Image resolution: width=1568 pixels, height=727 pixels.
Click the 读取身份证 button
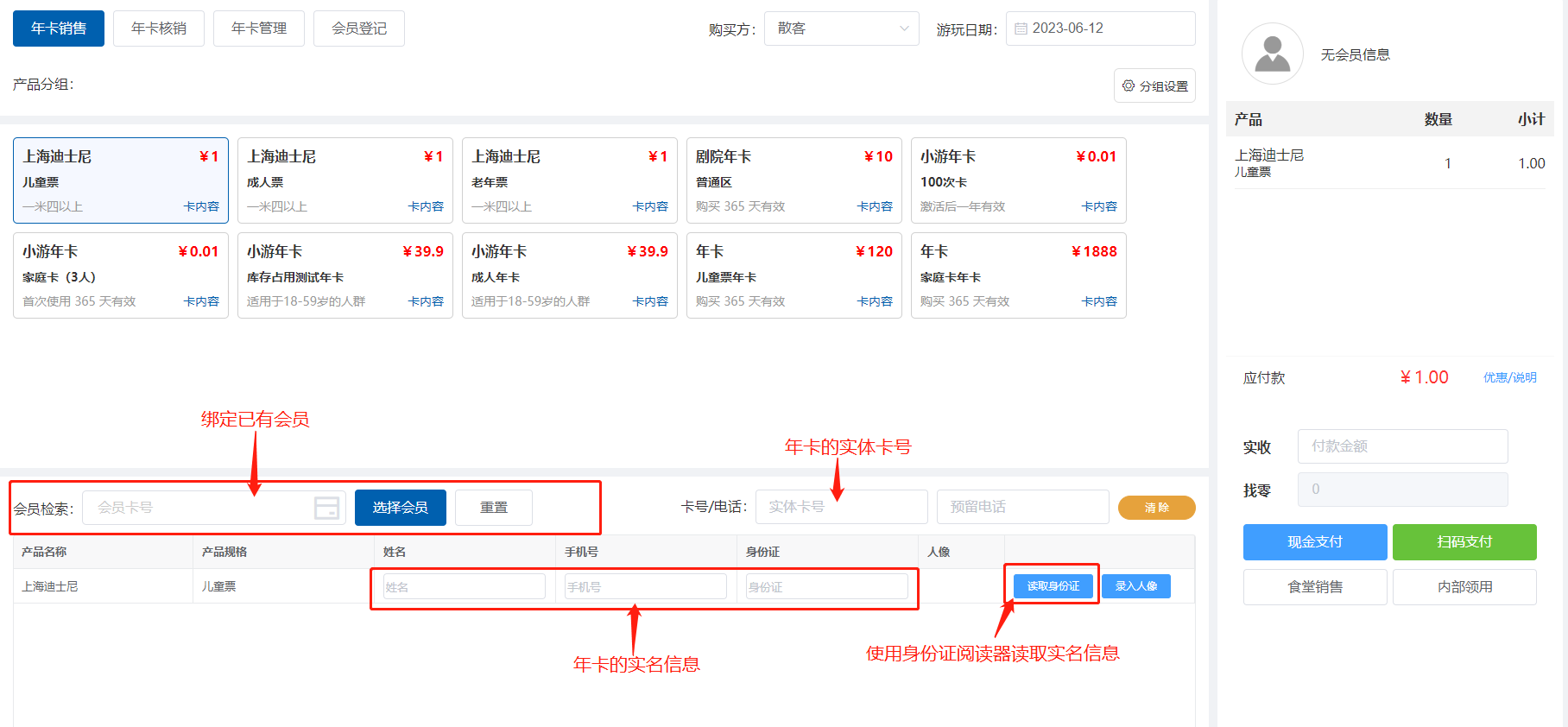(x=1053, y=586)
